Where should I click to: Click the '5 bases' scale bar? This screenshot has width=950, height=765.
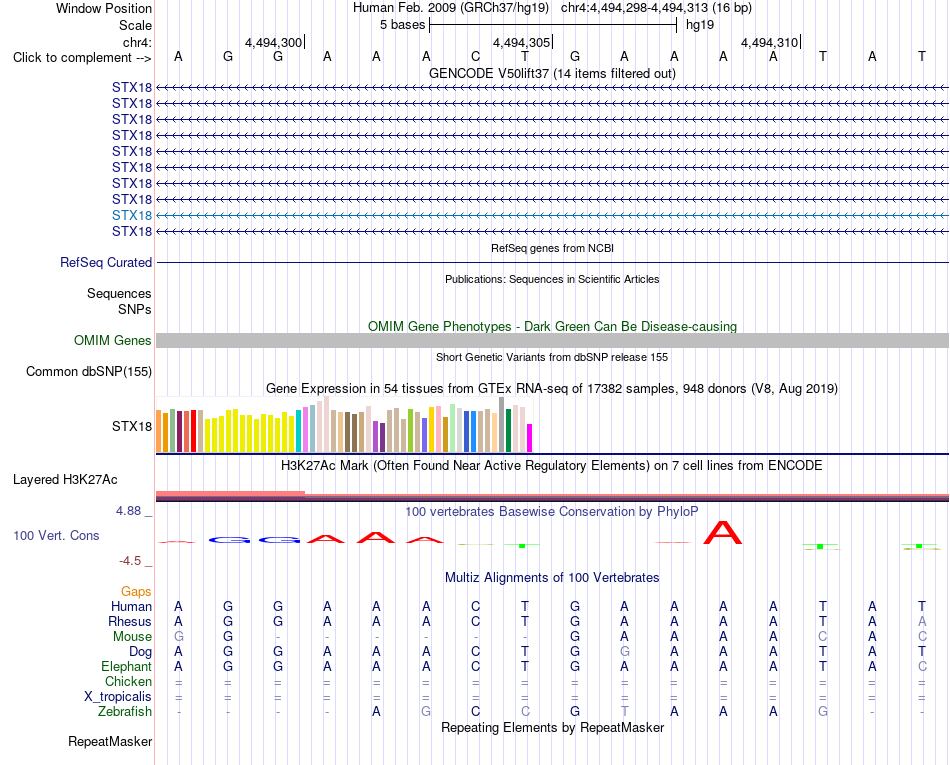point(553,25)
